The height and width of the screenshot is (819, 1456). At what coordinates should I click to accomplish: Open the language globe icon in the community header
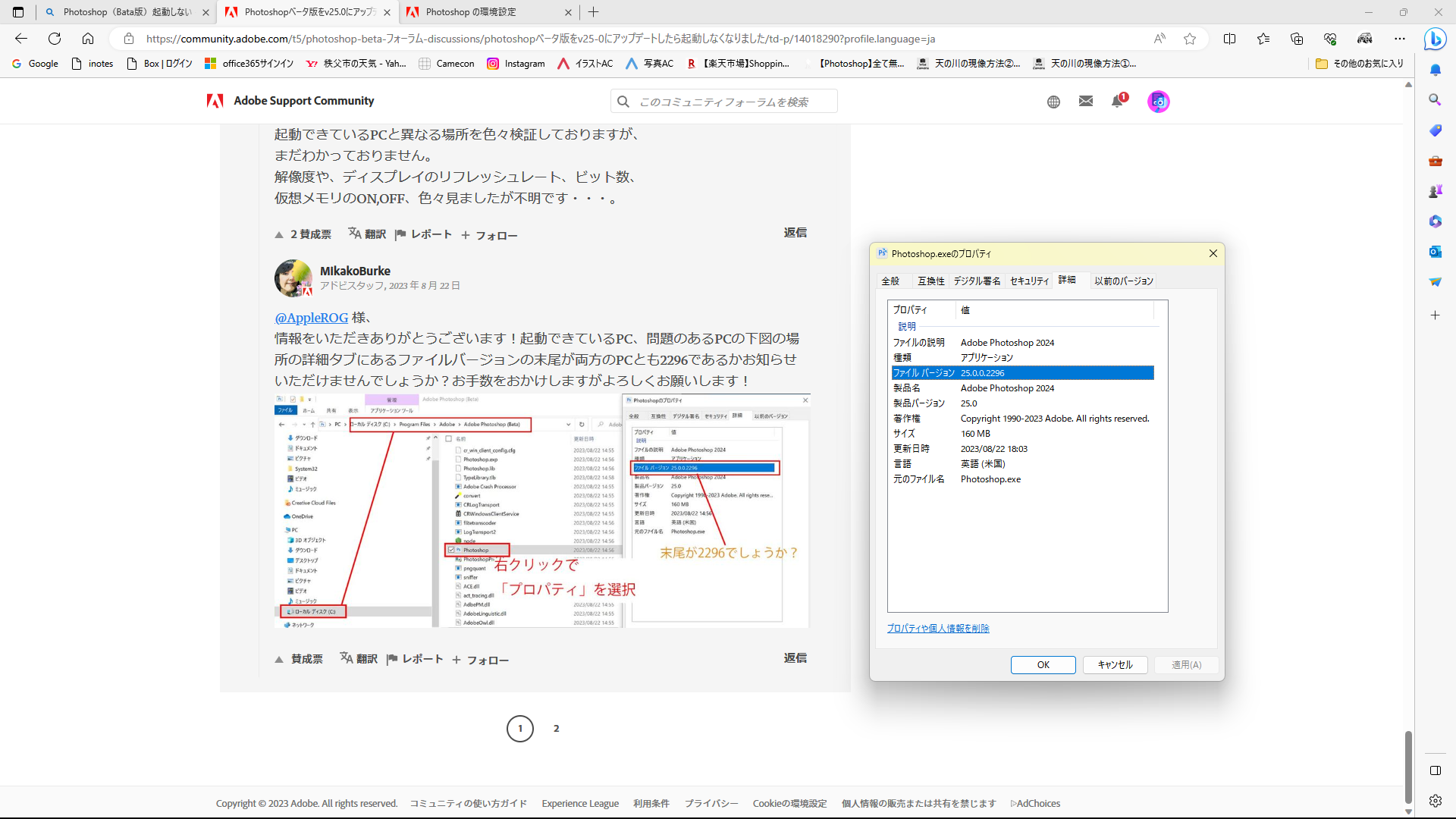pyautogui.click(x=1053, y=101)
